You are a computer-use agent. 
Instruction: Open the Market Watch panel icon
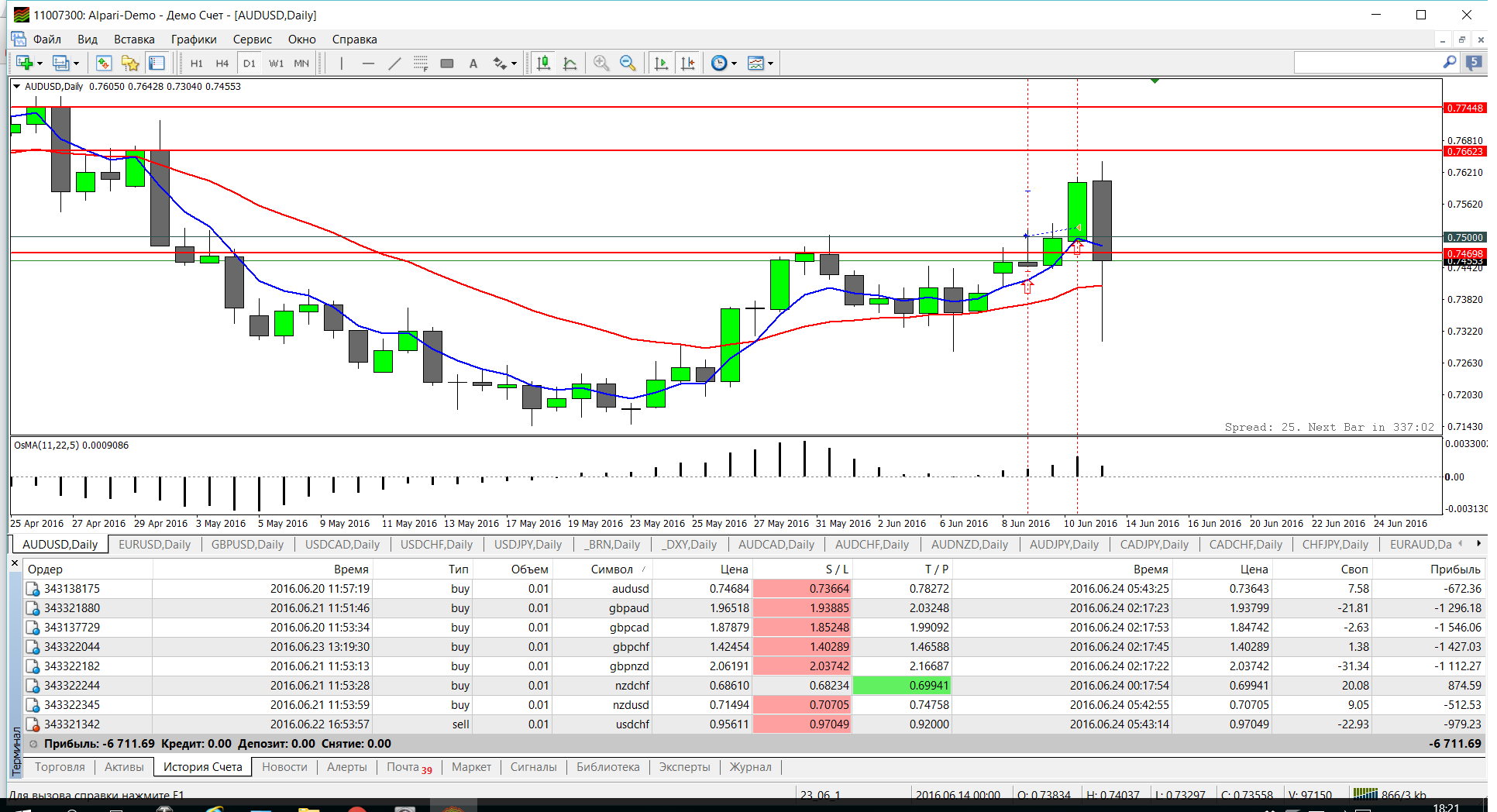tap(104, 64)
